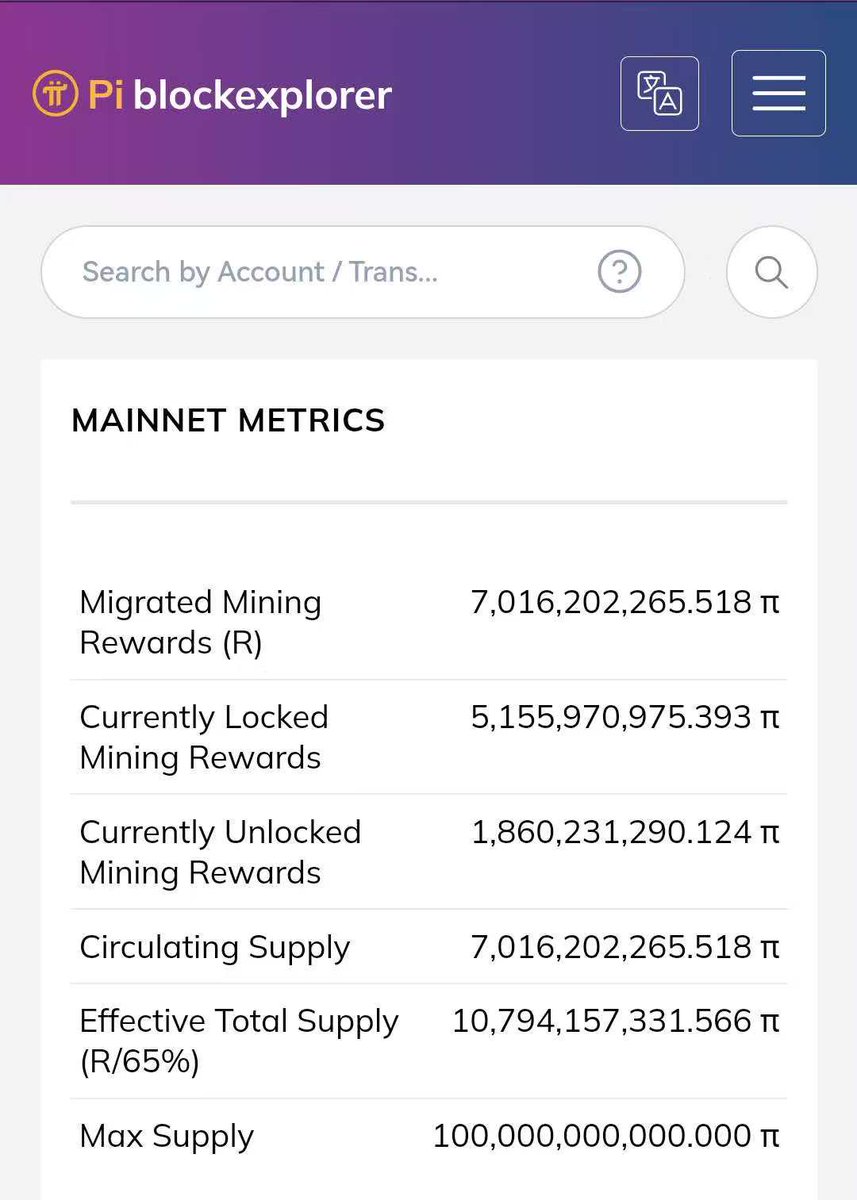Select the Circulating Supply label
857x1200 pixels.
click(215, 947)
